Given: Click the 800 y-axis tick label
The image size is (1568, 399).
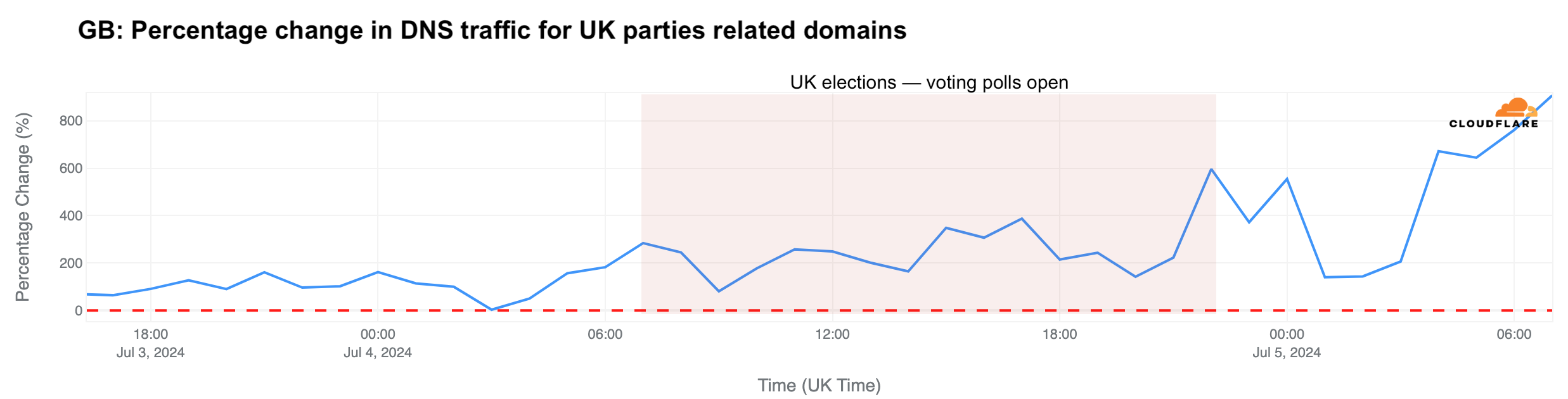Looking at the screenshot, I should (x=71, y=121).
